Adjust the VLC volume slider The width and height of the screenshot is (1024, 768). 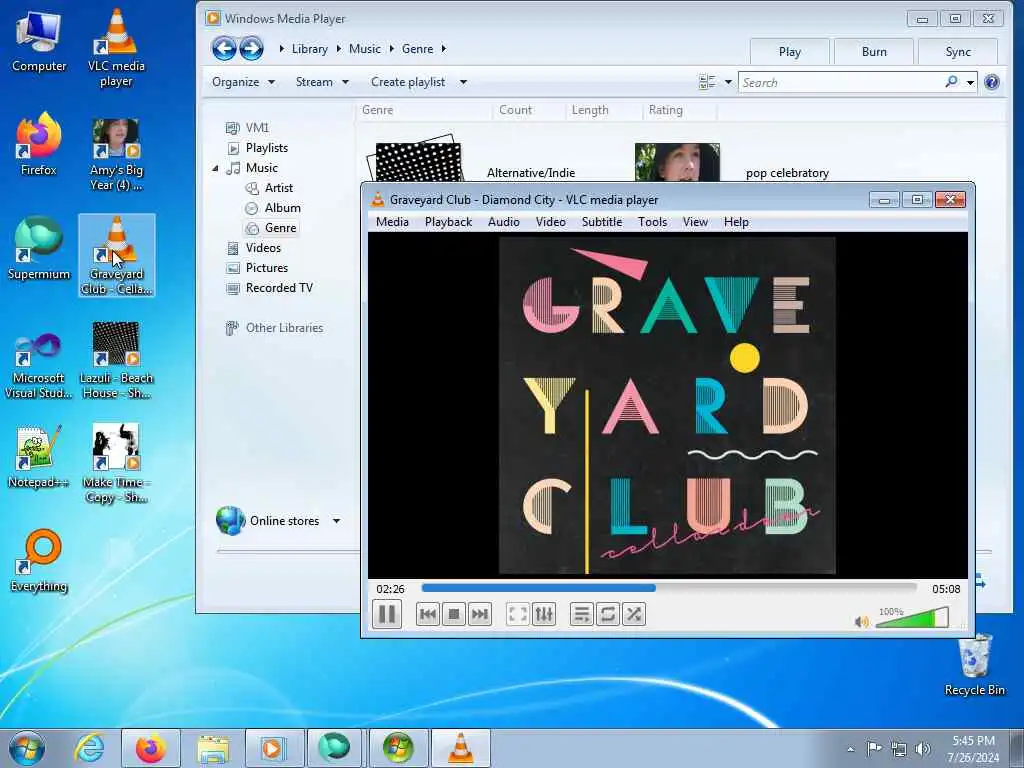click(x=912, y=618)
